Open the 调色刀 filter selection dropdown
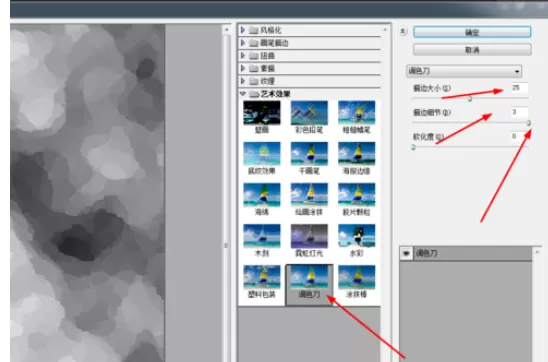The width and height of the screenshot is (548, 362). pos(464,71)
